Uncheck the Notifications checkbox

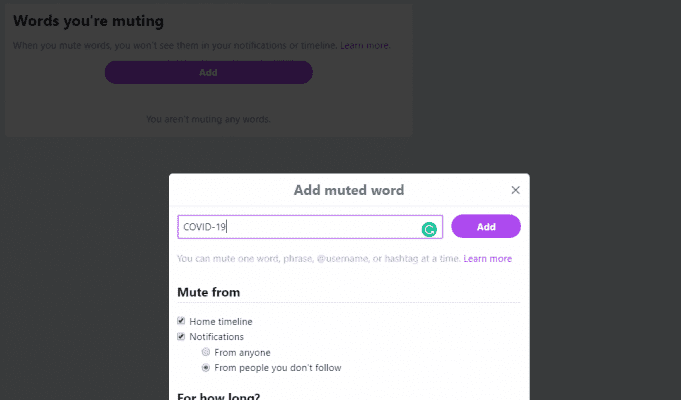(x=181, y=336)
